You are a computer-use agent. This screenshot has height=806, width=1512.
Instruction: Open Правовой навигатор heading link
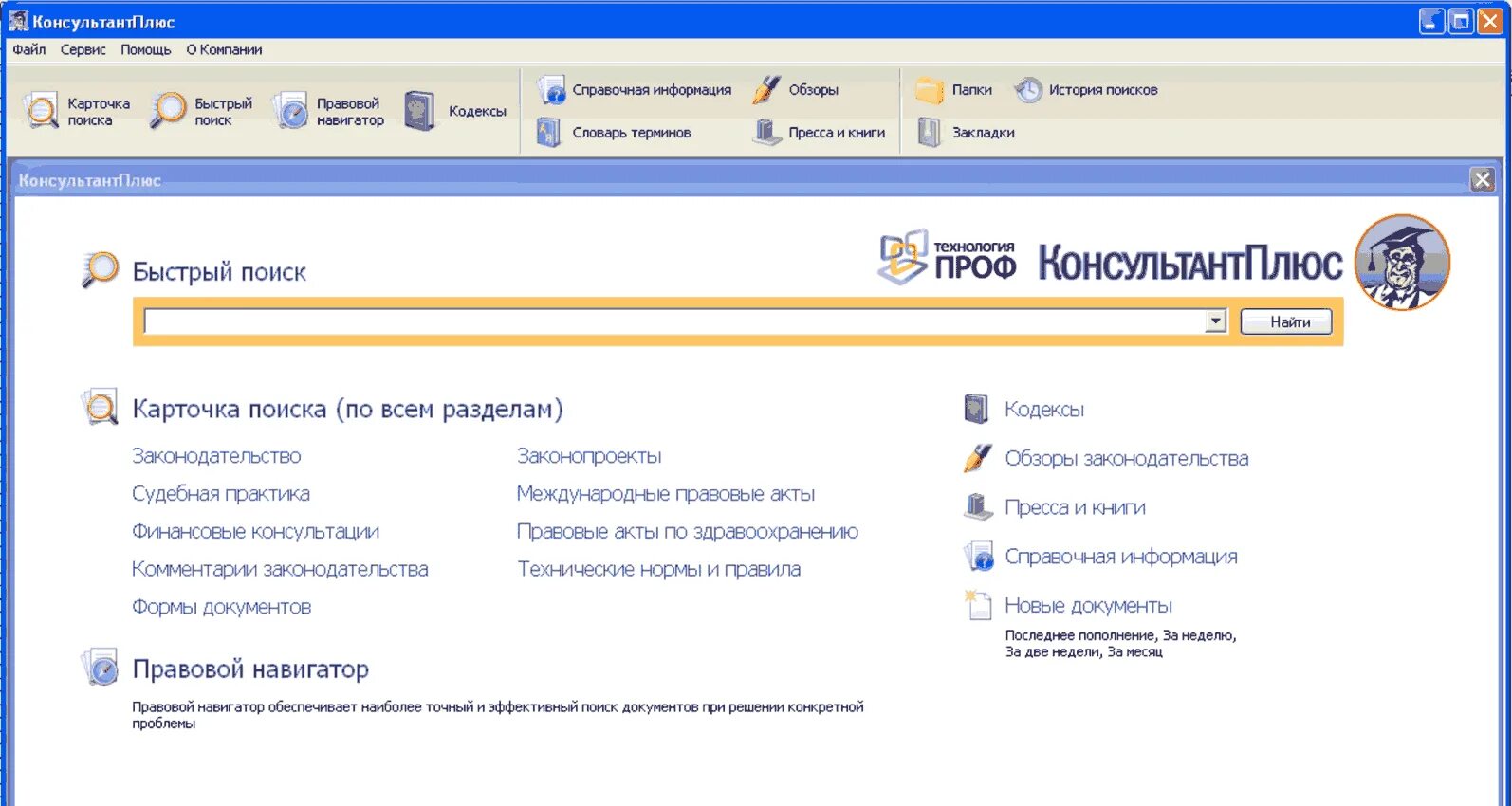[x=250, y=669]
